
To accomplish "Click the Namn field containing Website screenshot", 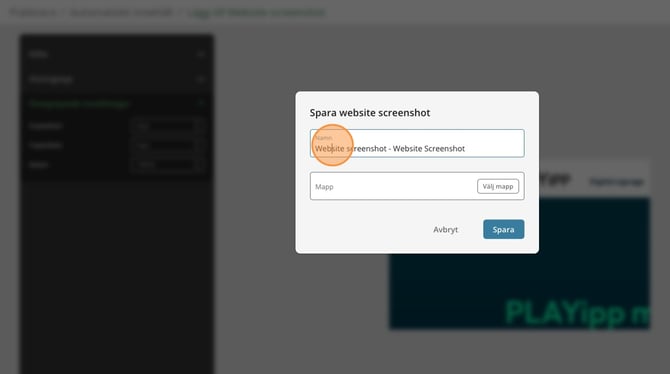I will (417, 144).
